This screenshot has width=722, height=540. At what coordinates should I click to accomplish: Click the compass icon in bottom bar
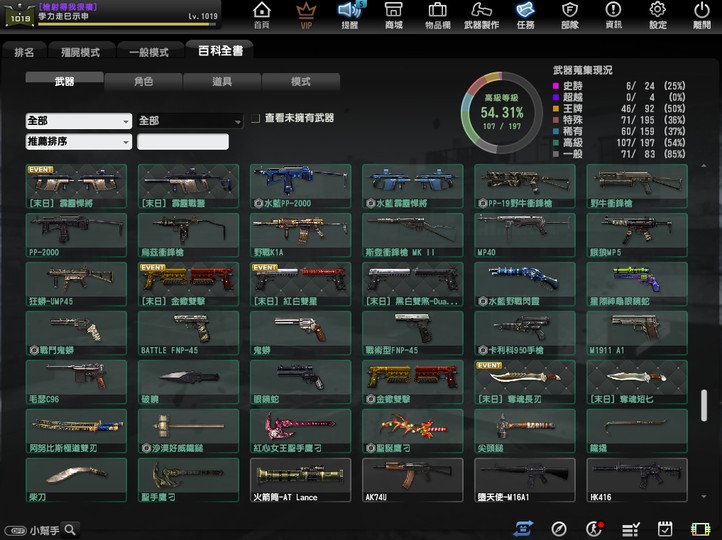[x=559, y=528]
